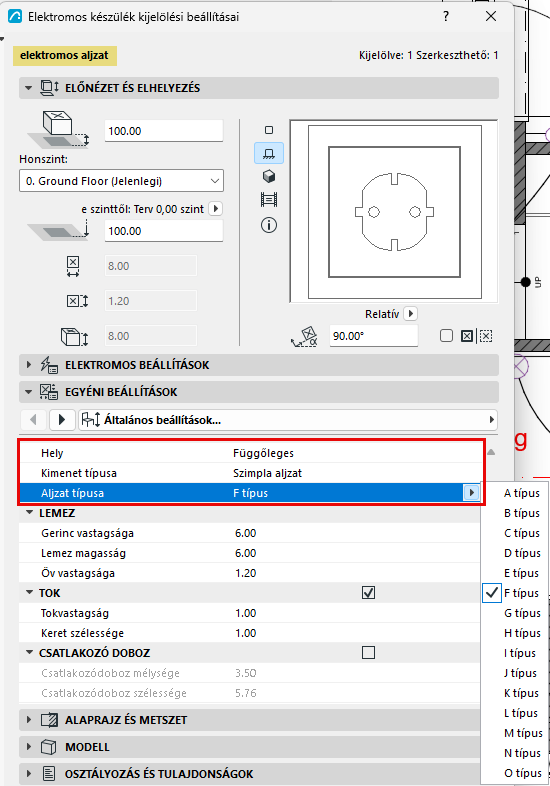This screenshot has height=786, width=550.
Task: Switch preview to 3D cube view
Action: [x=269, y=176]
